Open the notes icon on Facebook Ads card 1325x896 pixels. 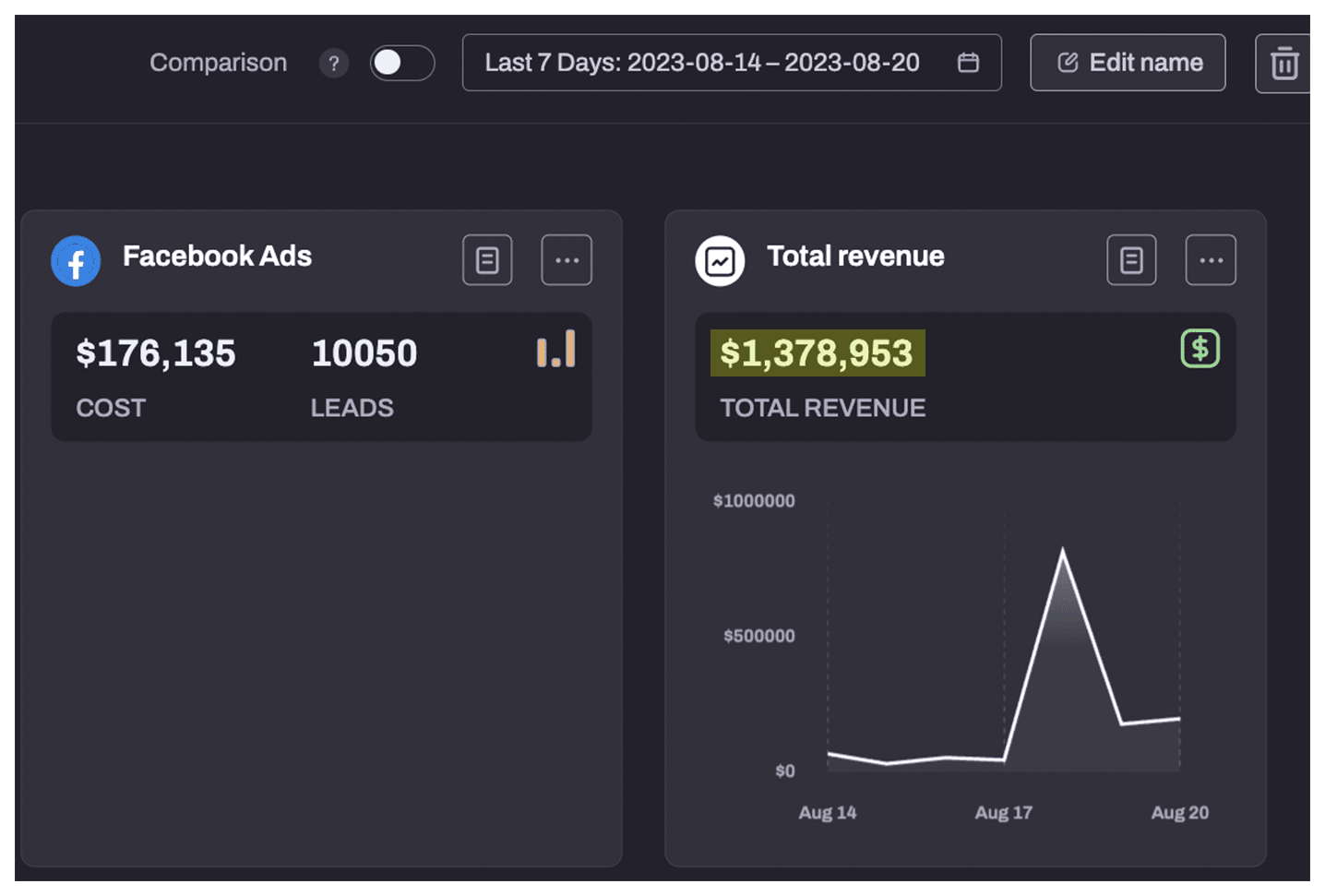click(x=487, y=260)
